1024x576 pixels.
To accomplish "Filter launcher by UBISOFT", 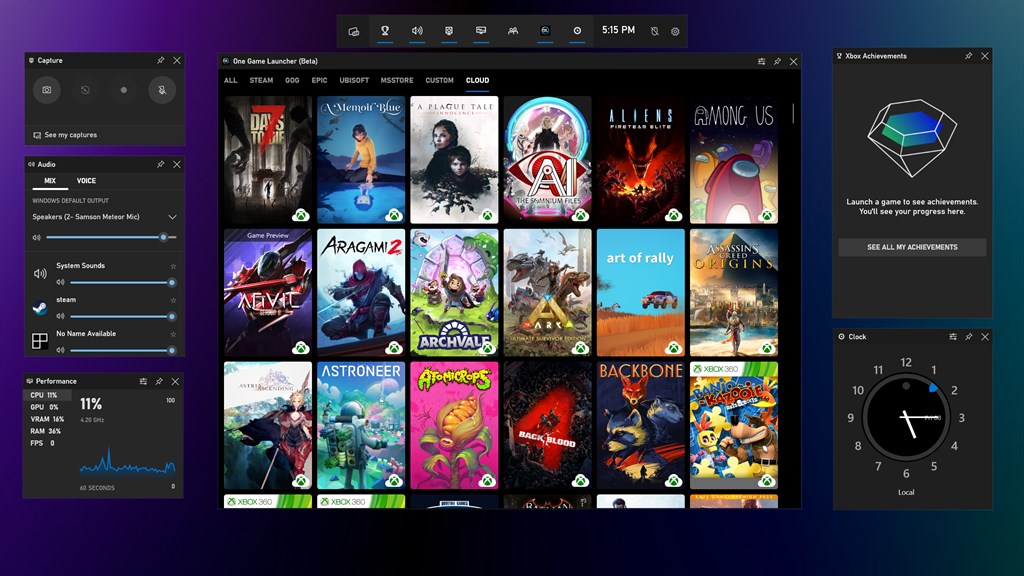I will click(354, 80).
